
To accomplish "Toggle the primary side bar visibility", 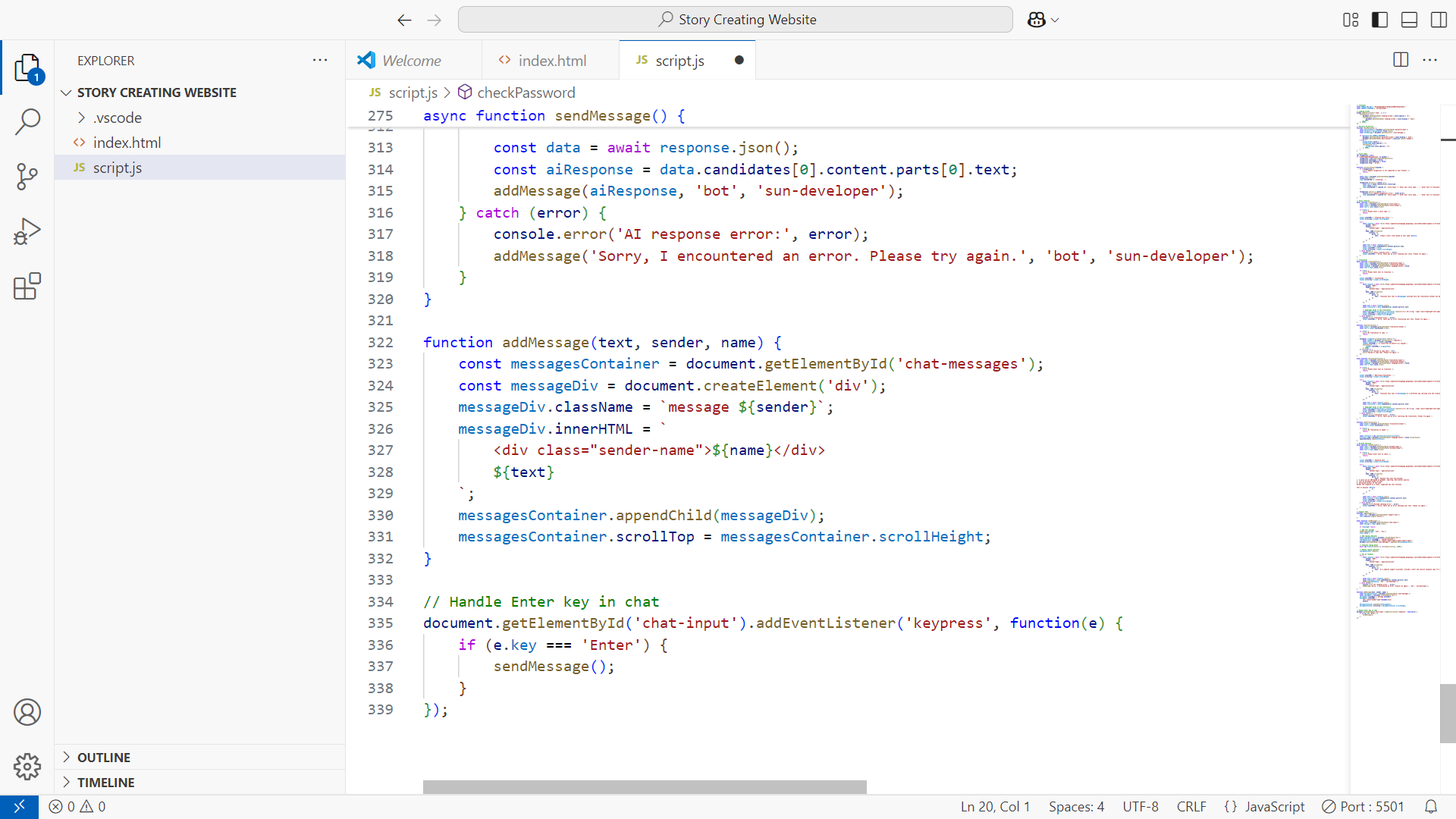I will (x=1379, y=20).
